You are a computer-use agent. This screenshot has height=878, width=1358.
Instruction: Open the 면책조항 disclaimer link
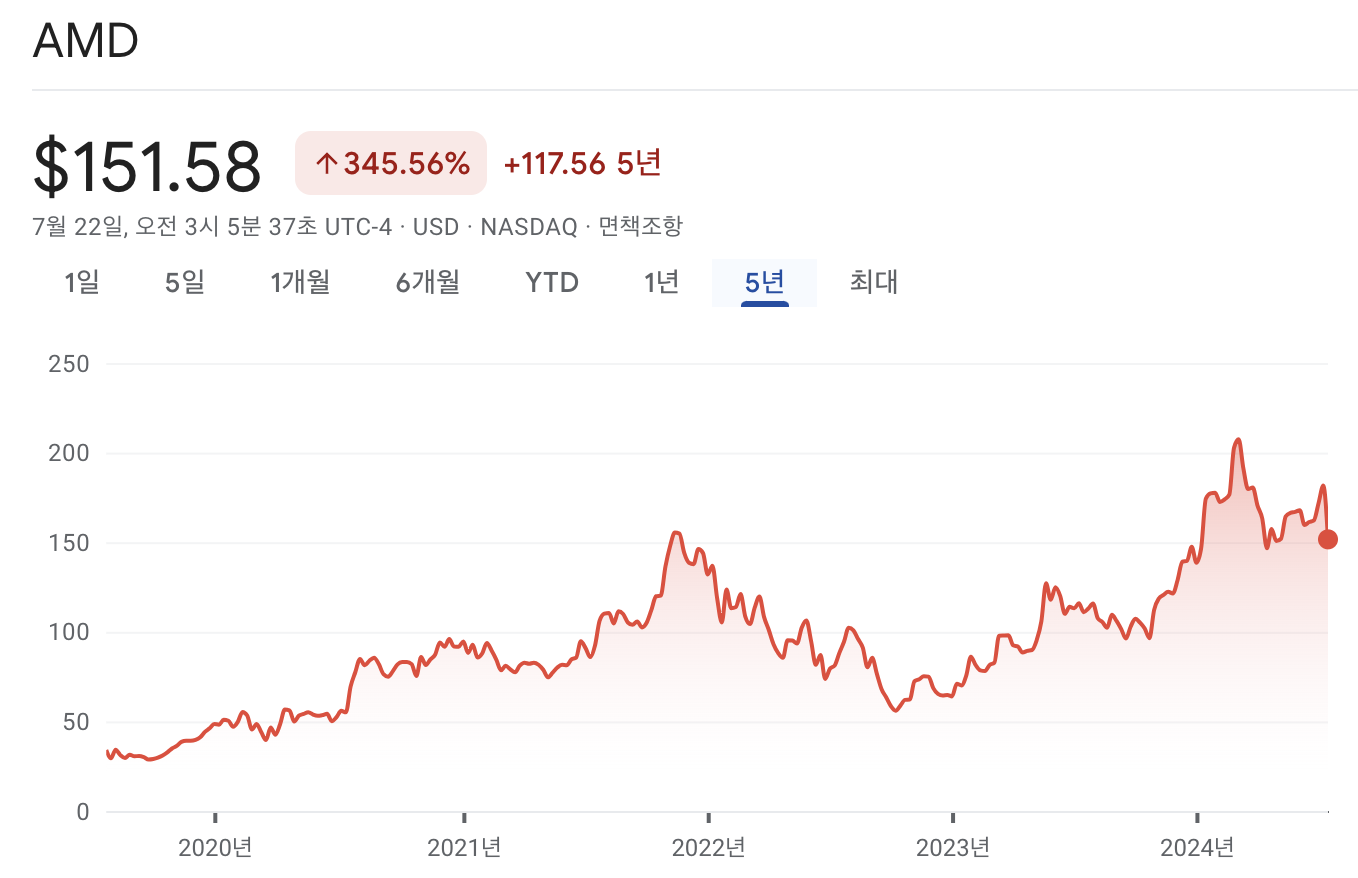[643, 226]
